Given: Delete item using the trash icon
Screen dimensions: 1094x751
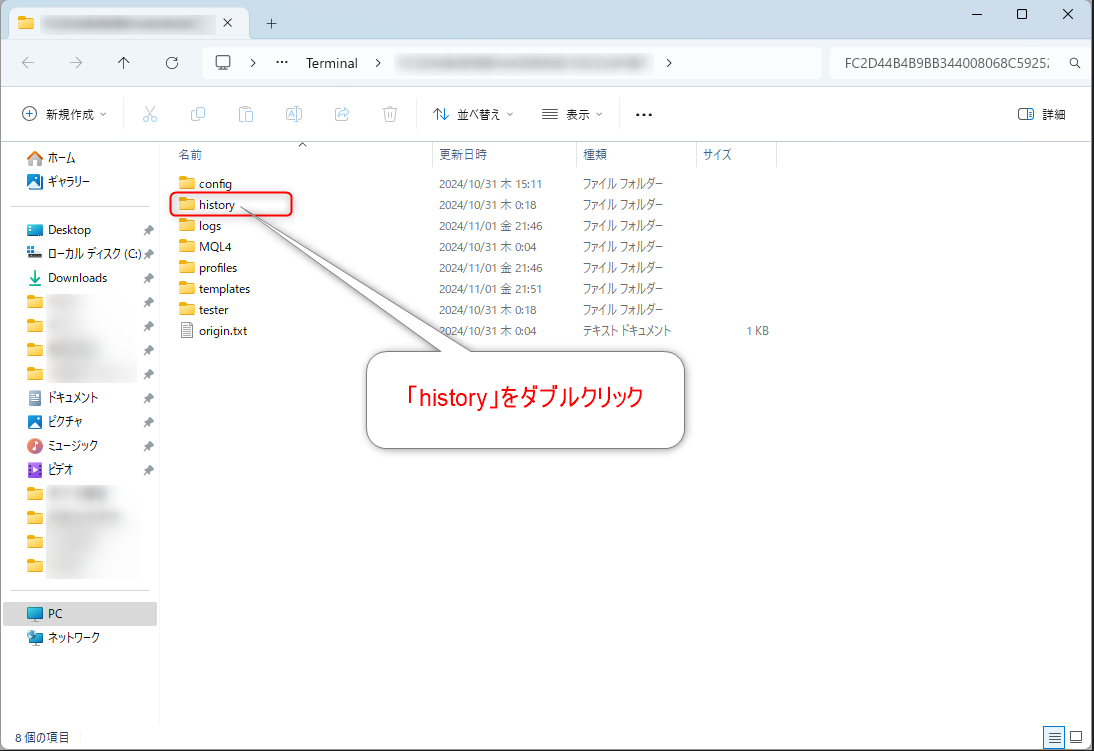Looking at the screenshot, I should click(389, 113).
